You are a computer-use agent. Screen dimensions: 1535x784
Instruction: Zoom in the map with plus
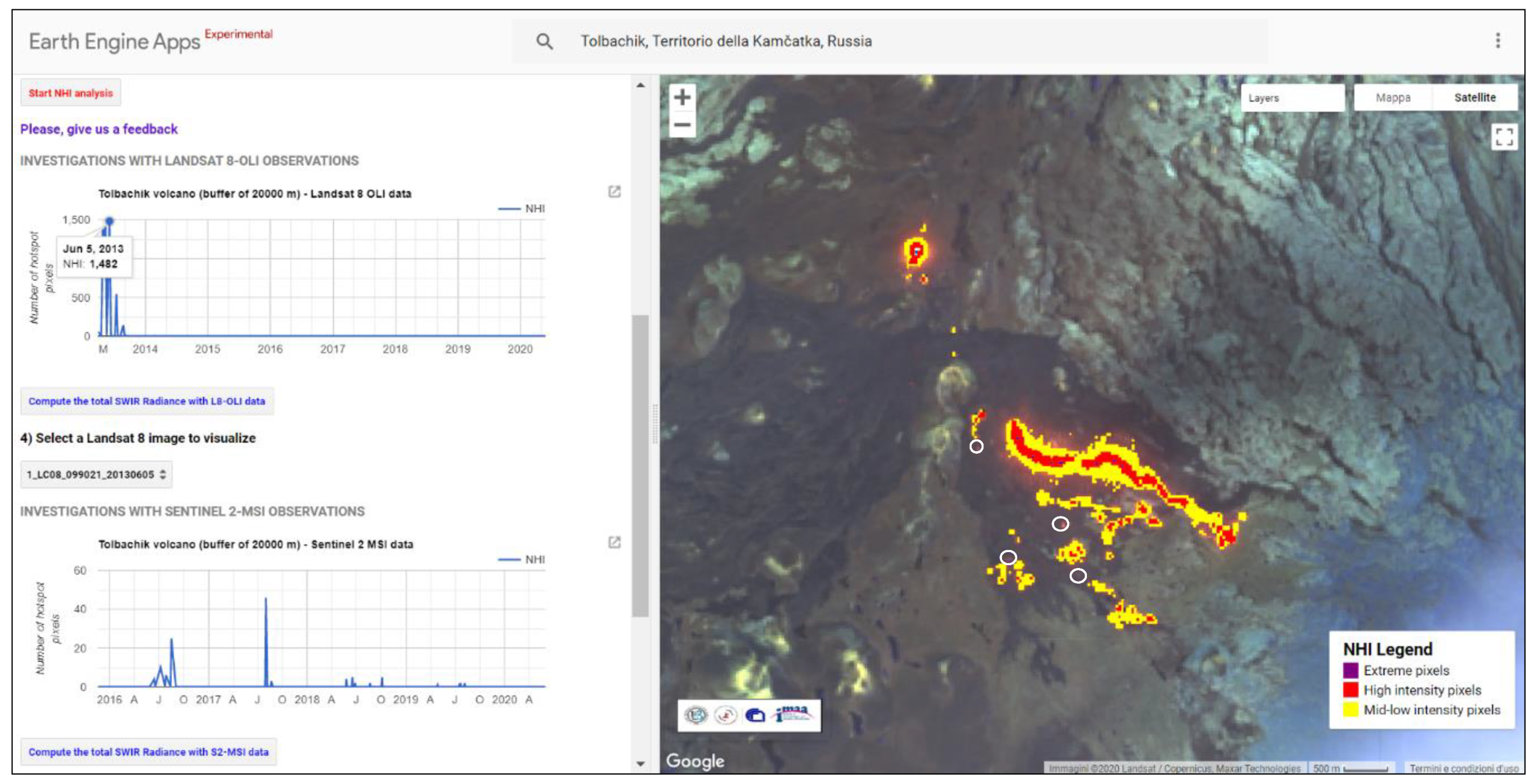(682, 97)
